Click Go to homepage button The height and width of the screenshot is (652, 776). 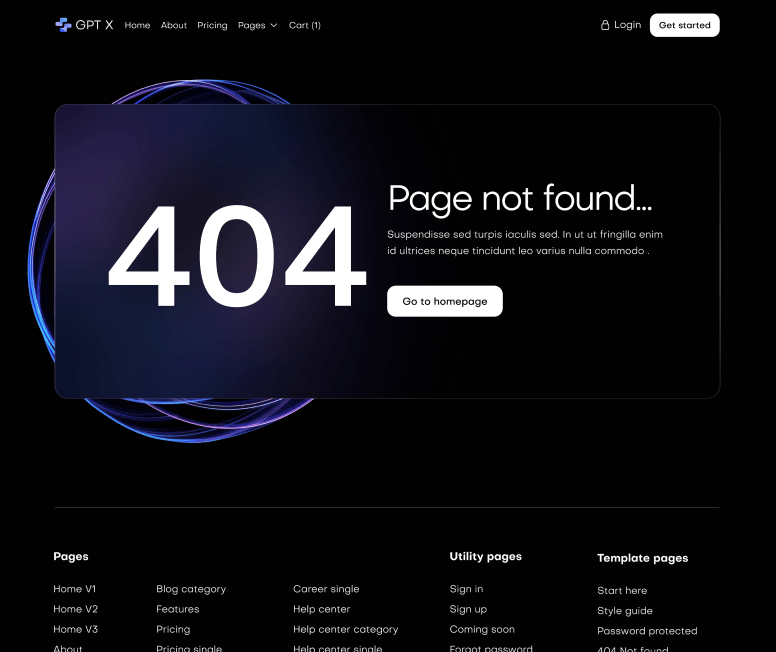click(445, 301)
